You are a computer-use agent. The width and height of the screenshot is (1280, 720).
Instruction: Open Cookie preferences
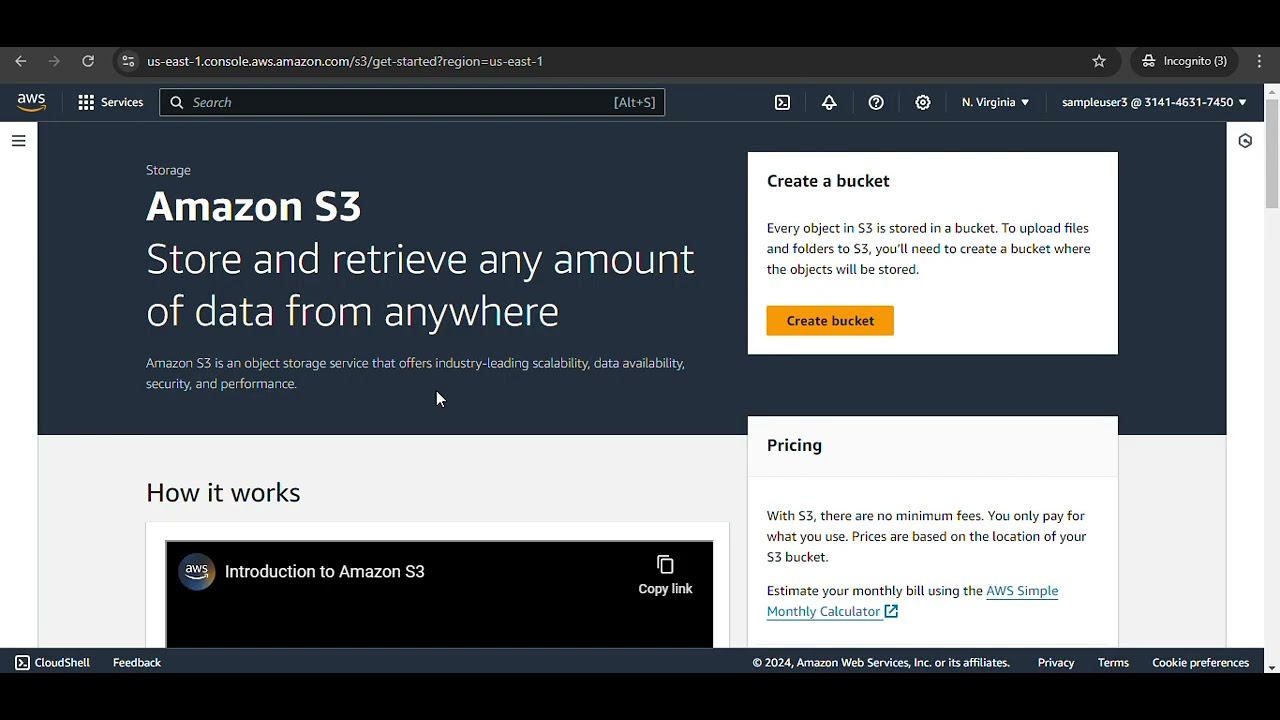pos(1200,662)
